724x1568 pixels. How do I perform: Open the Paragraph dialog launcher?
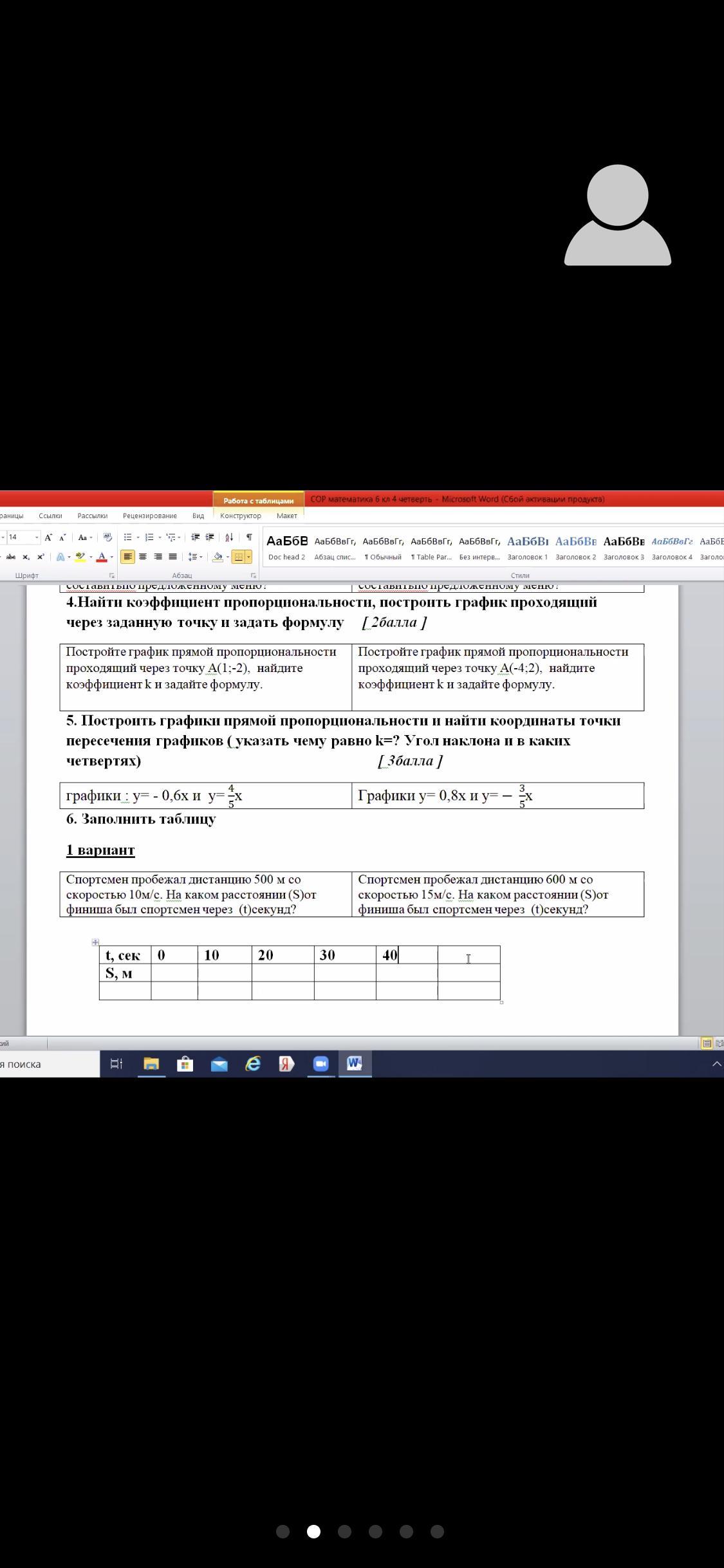tap(254, 575)
